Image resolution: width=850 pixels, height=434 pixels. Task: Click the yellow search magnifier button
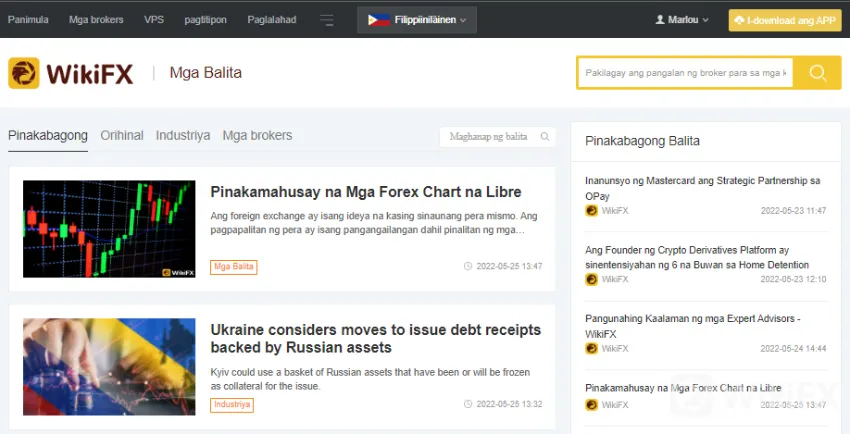(817, 73)
